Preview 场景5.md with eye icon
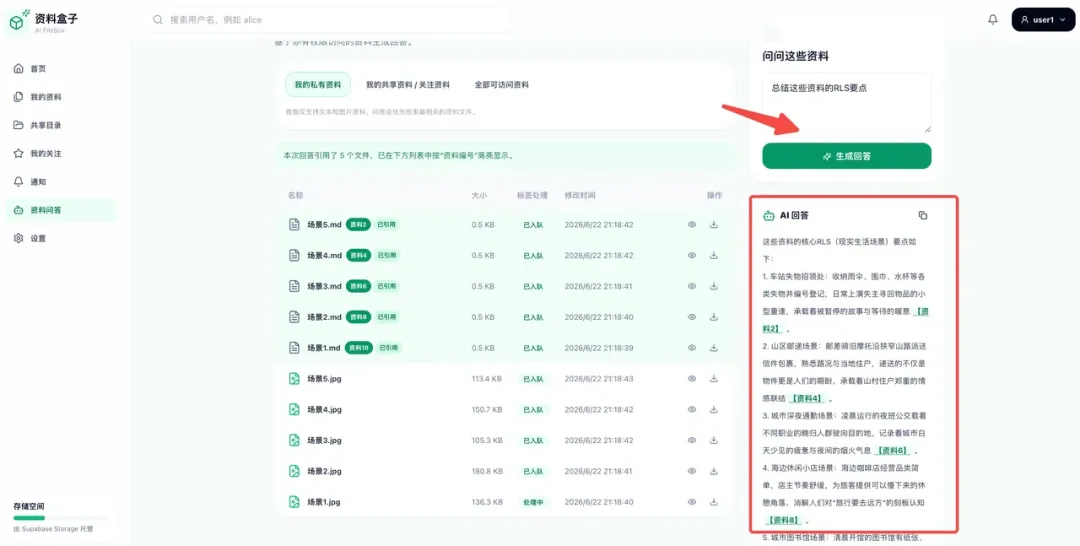 (x=692, y=224)
